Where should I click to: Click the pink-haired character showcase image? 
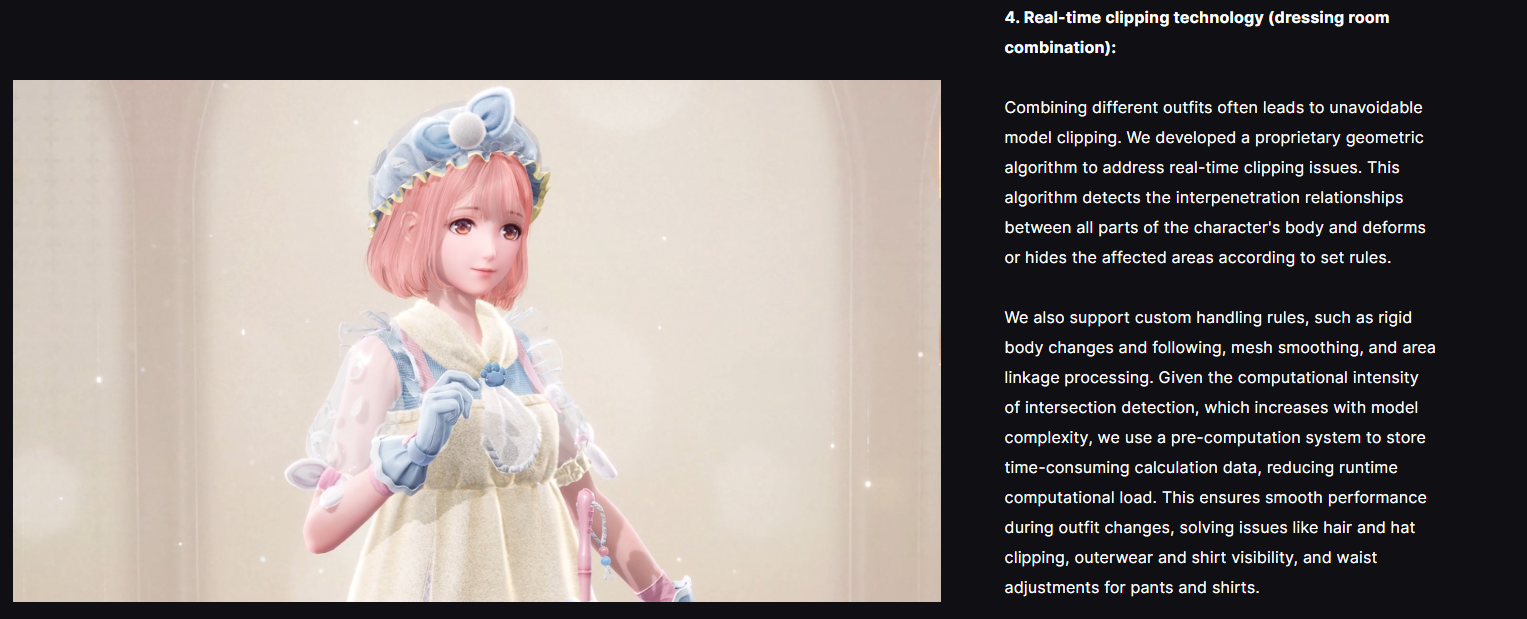pyautogui.click(x=477, y=341)
